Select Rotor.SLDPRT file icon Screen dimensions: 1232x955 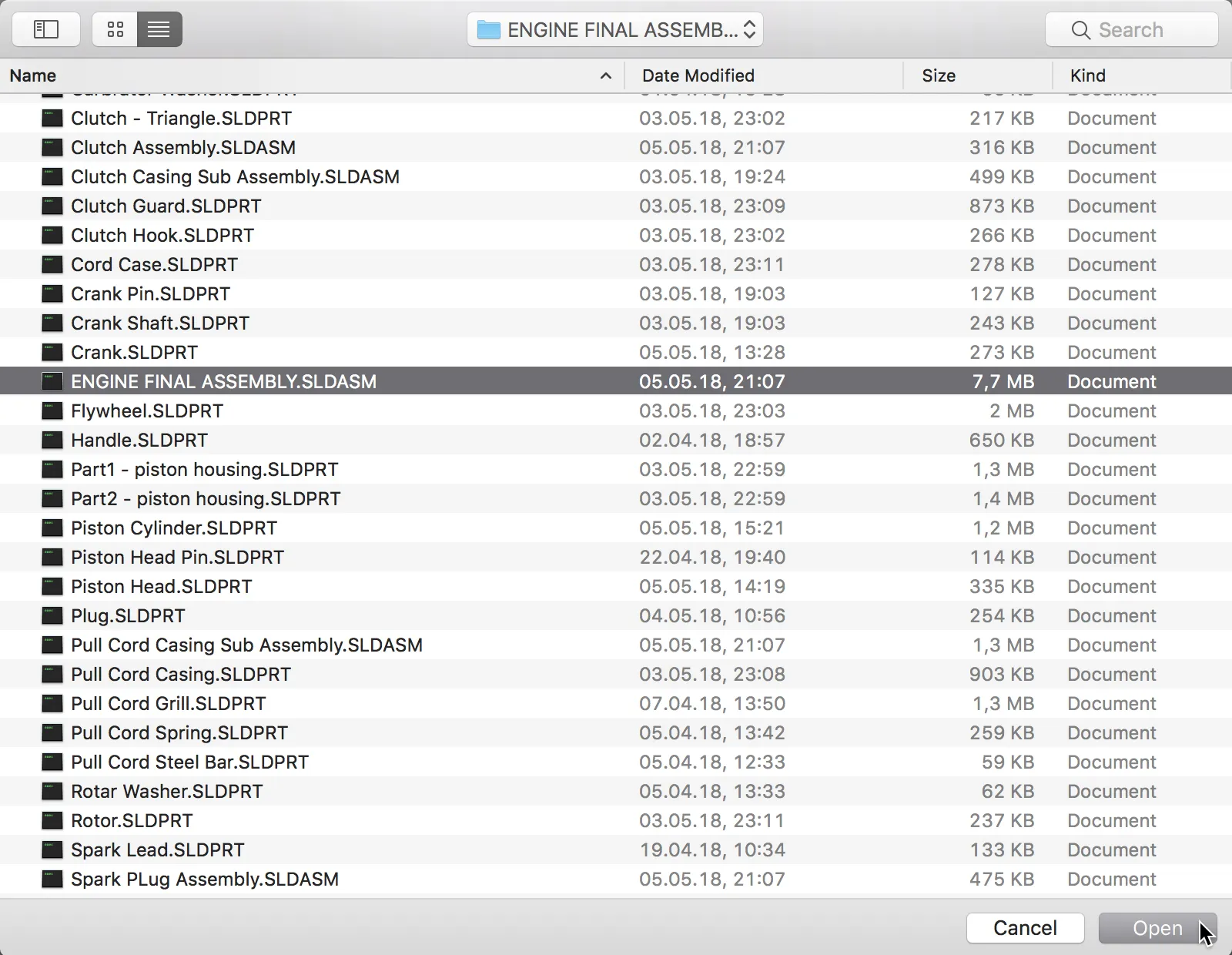(x=52, y=820)
